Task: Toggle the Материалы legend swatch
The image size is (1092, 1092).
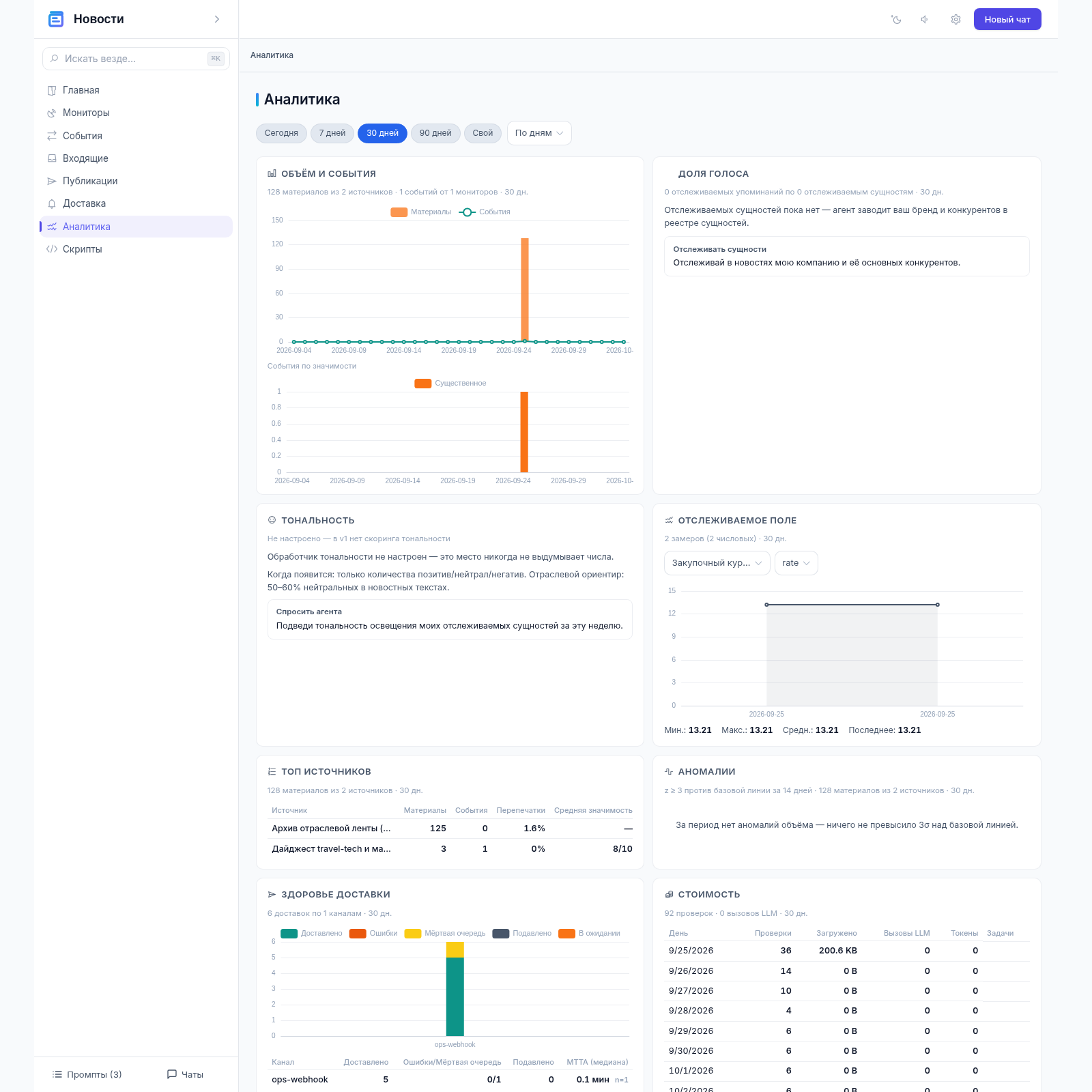Action: click(x=399, y=212)
